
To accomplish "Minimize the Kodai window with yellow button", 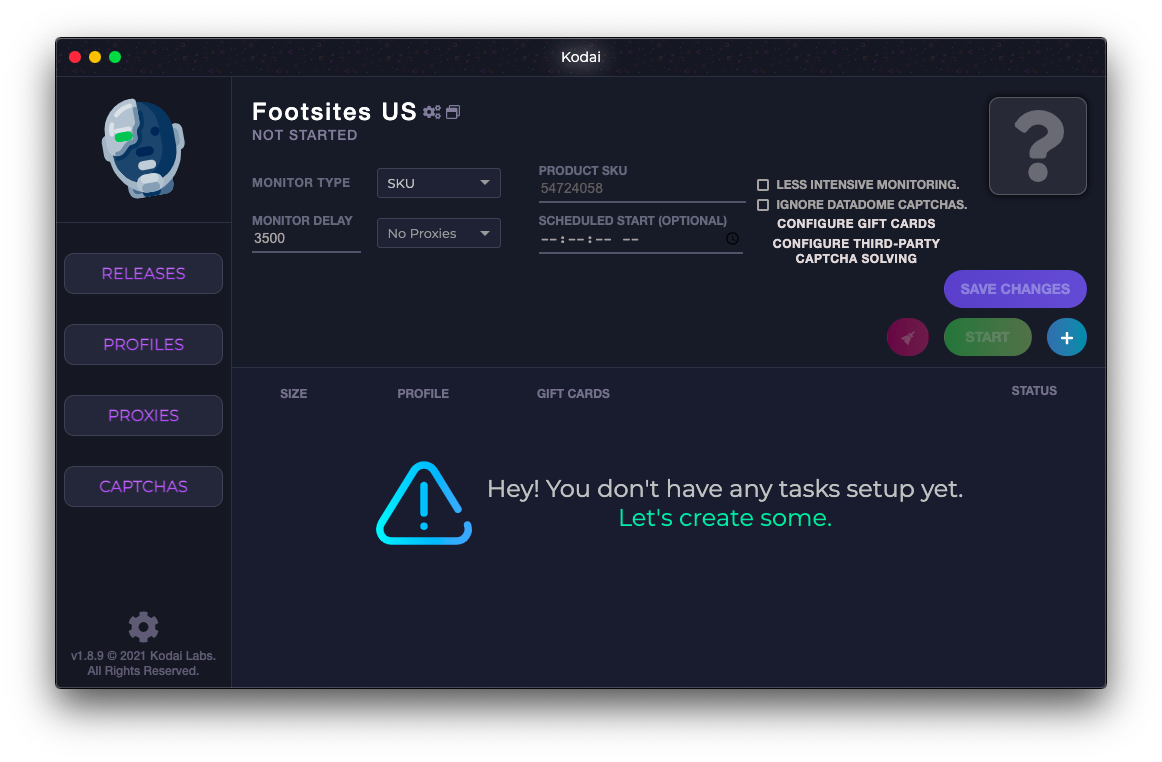I will click(95, 57).
